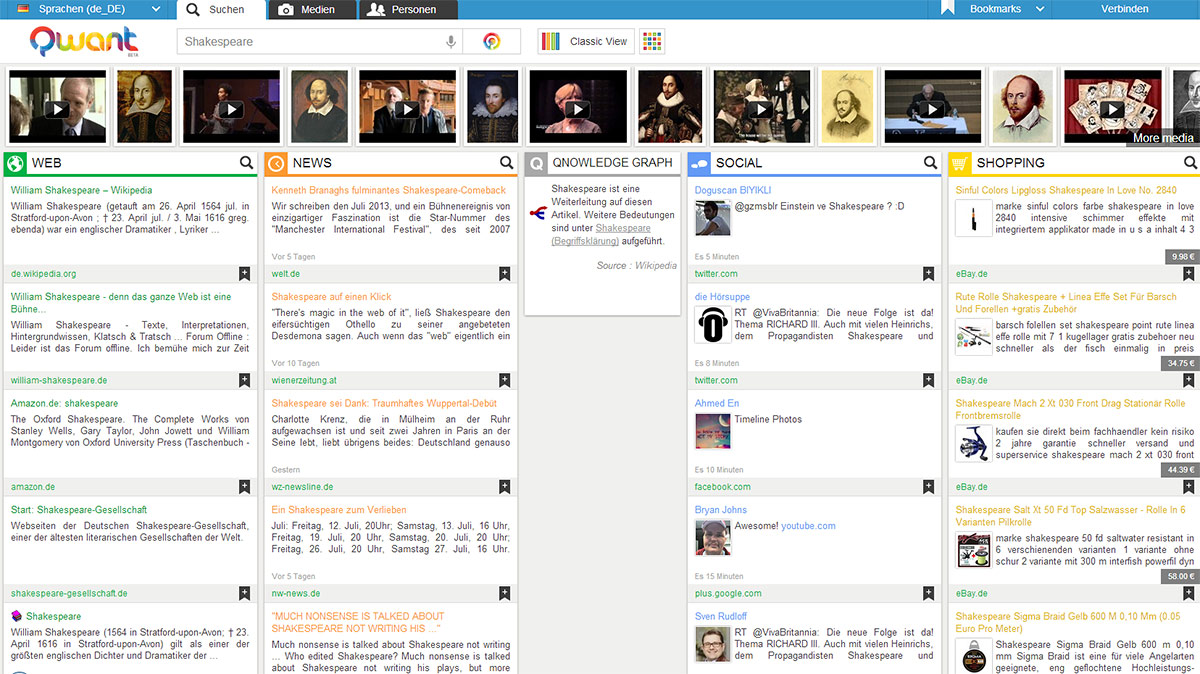Open Shakespeare auf einen Klick article
1200x674 pixels.
tap(331, 297)
